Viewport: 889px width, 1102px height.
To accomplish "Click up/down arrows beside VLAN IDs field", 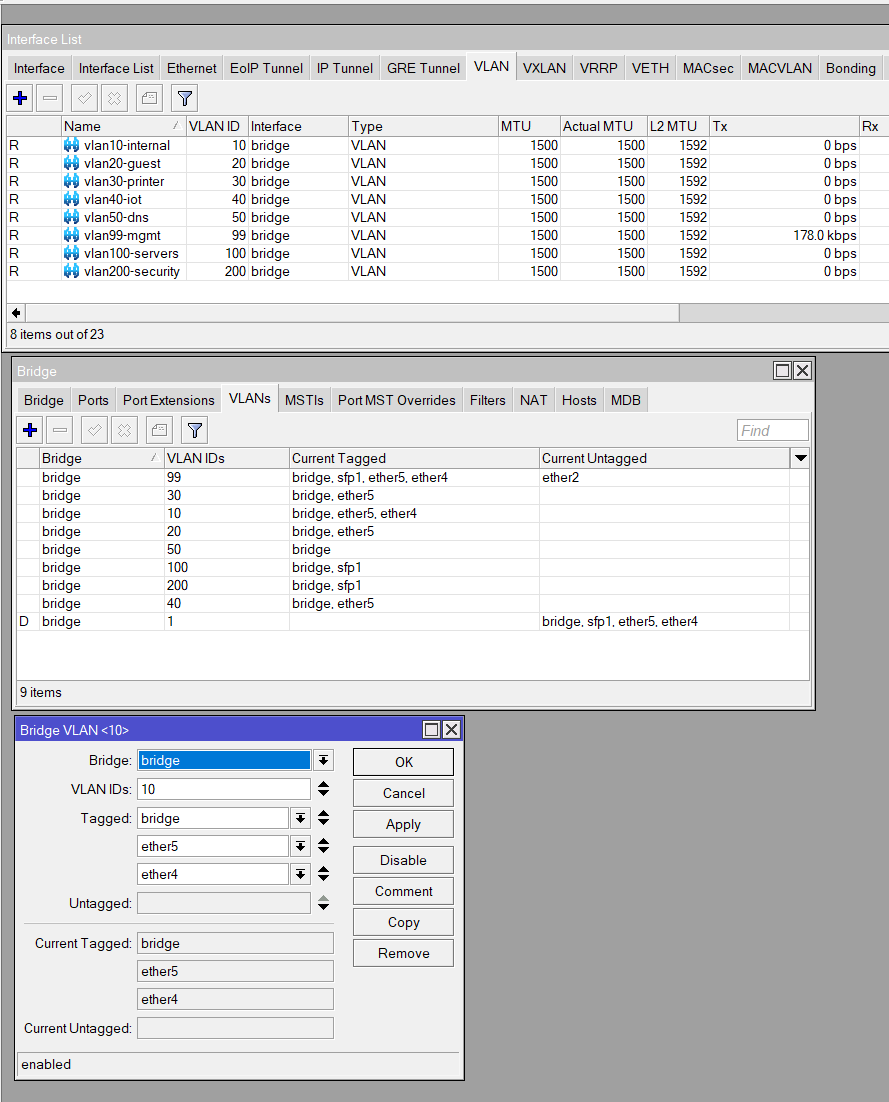I will tap(323, 789).
